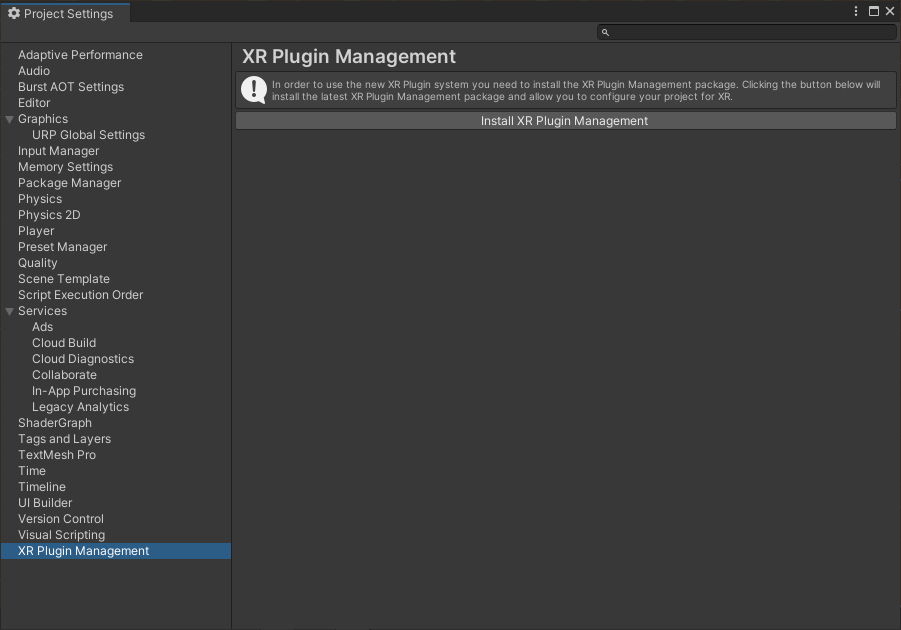Screen dimensions: 901x630
Task: Collapse the Services tree section
Action: click(10, 311)
